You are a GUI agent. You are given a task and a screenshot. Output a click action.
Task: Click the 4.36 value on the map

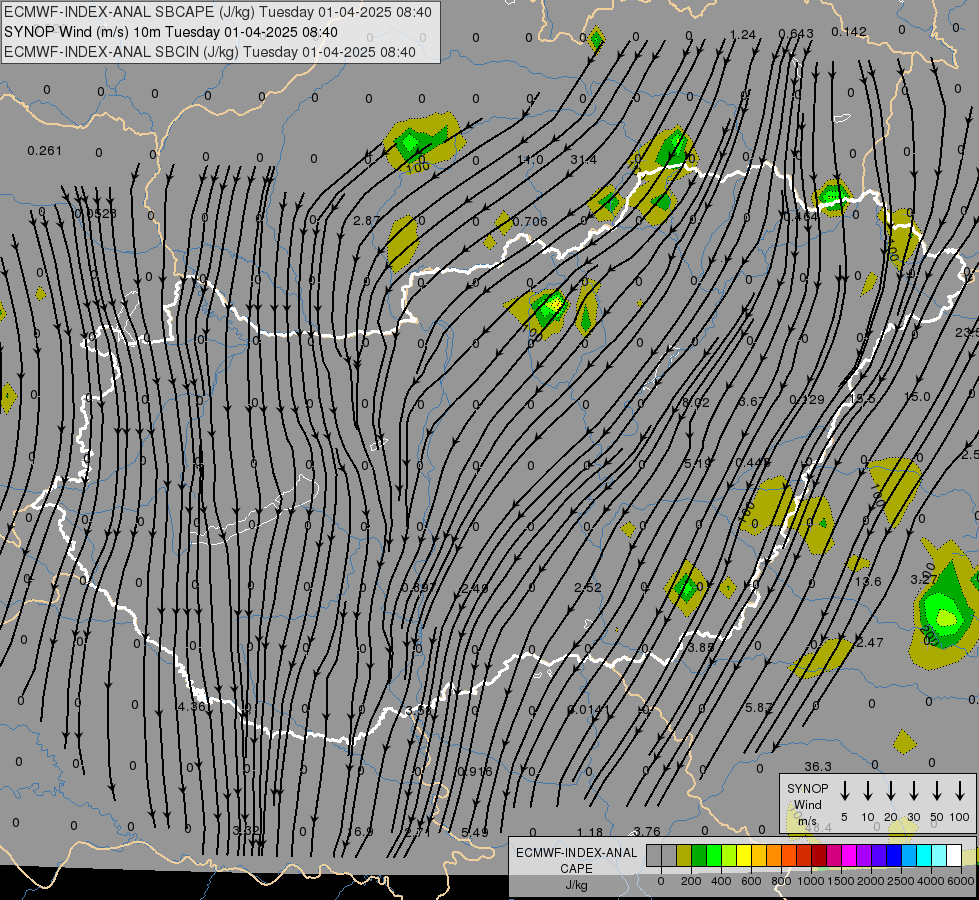(x=191, y=706)
